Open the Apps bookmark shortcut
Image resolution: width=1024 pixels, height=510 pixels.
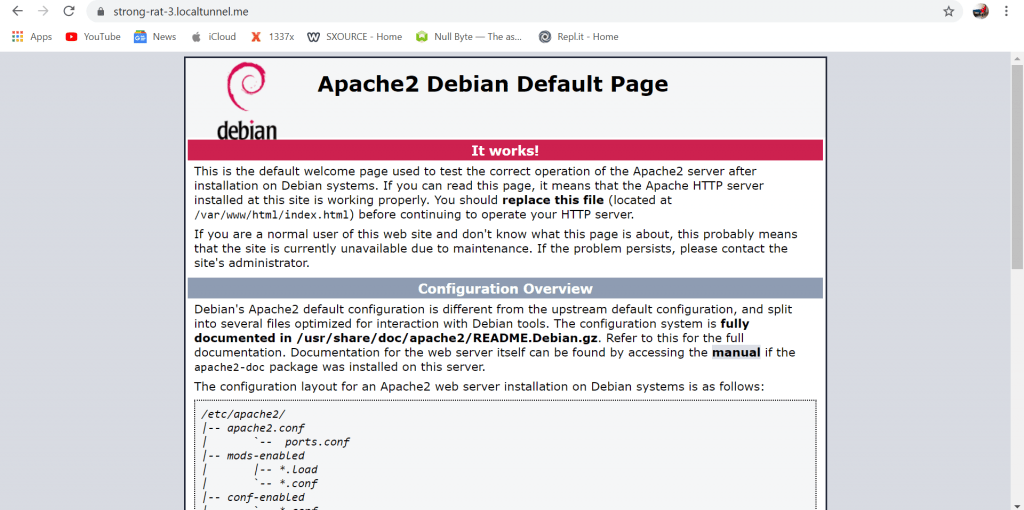32,37
